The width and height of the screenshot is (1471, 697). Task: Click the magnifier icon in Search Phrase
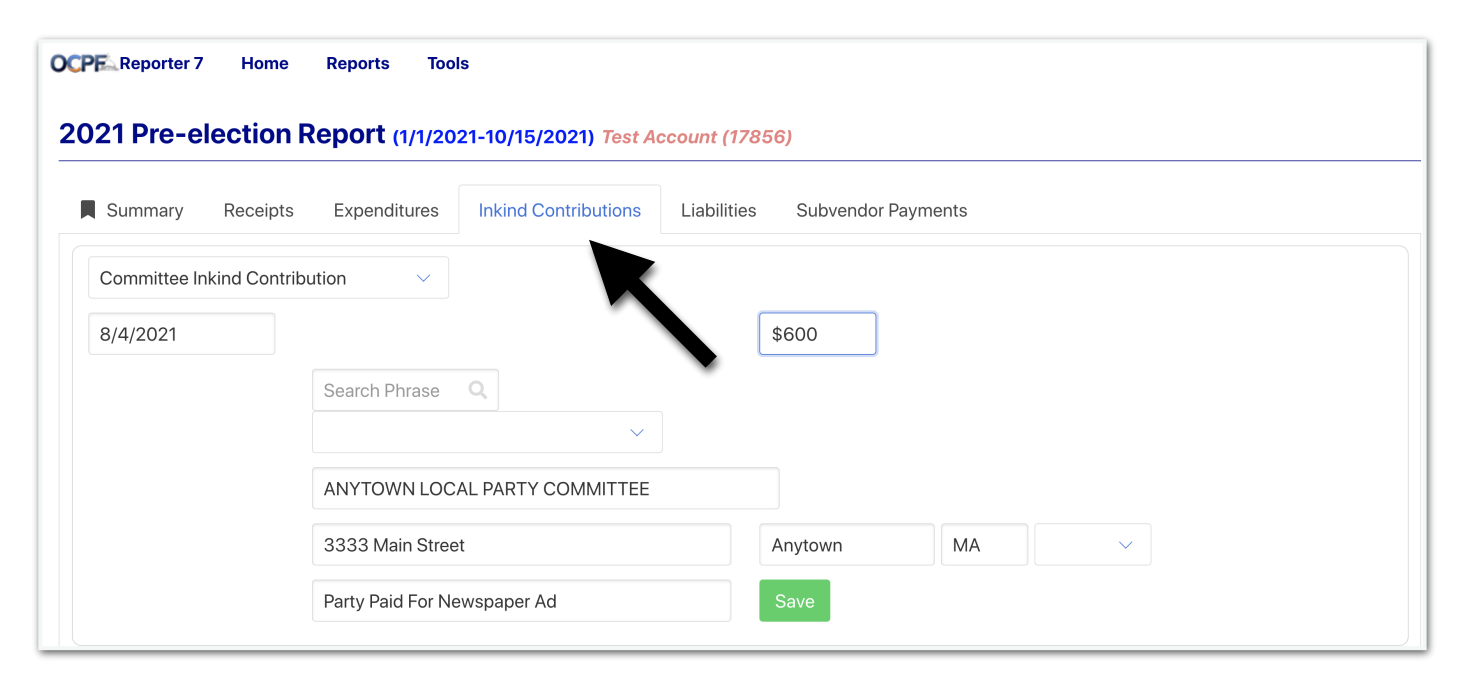(477, 390)
